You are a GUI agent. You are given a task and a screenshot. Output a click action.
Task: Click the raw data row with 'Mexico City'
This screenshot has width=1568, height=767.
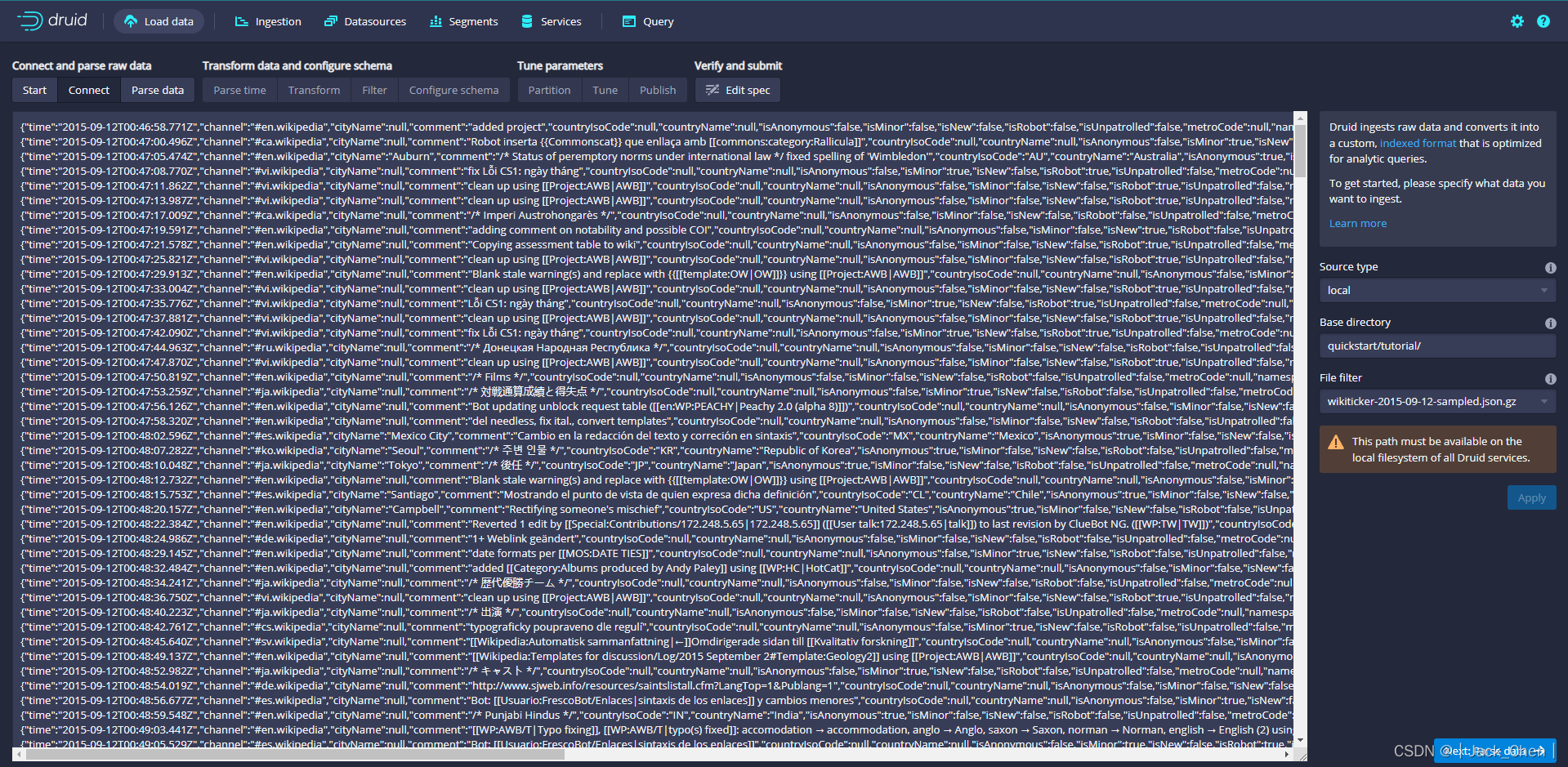tap(656, 435)
